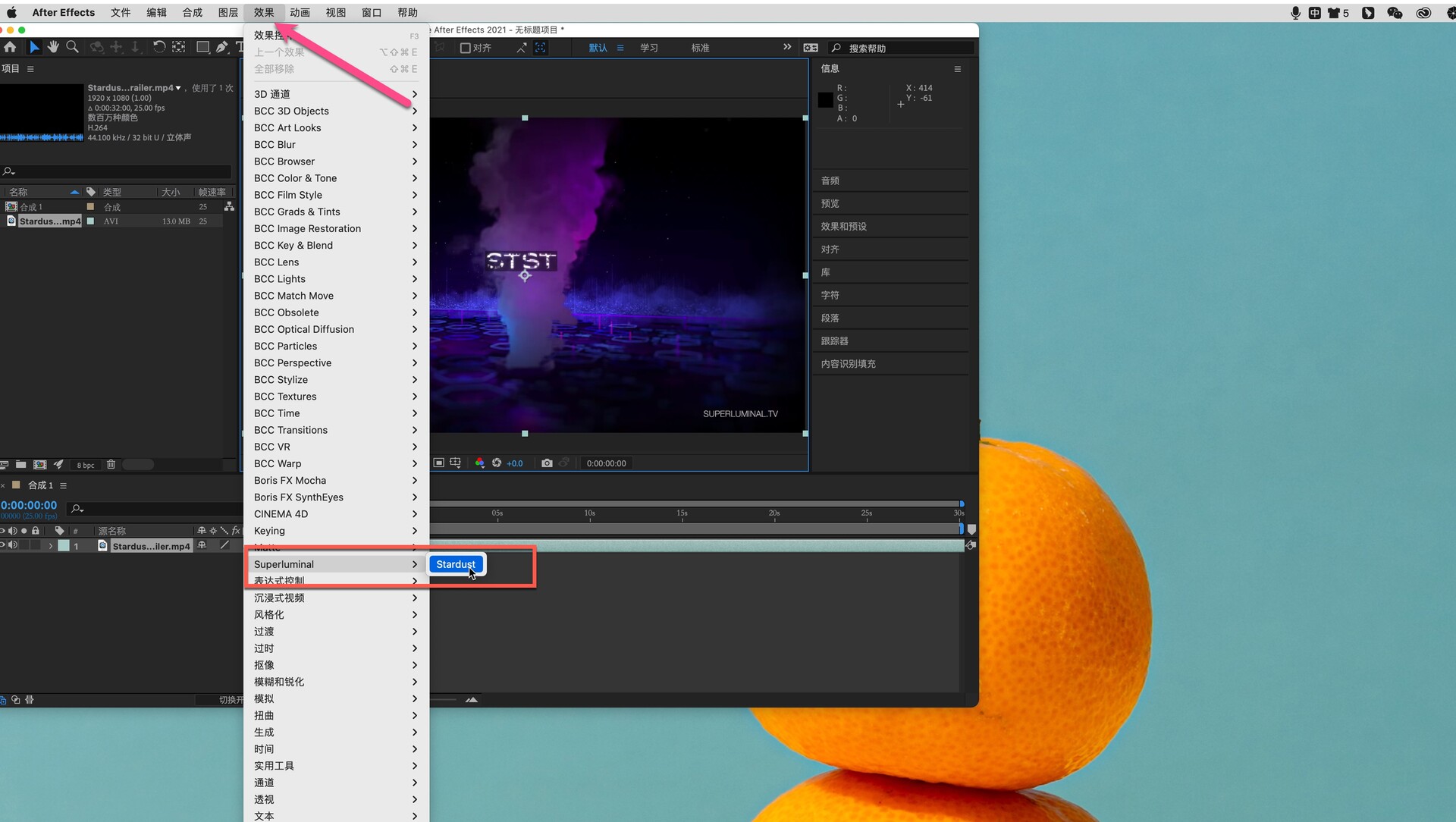The image size is (1456, 822).
Task: Click the reset exposure icon in viewer
Action: 497,463
